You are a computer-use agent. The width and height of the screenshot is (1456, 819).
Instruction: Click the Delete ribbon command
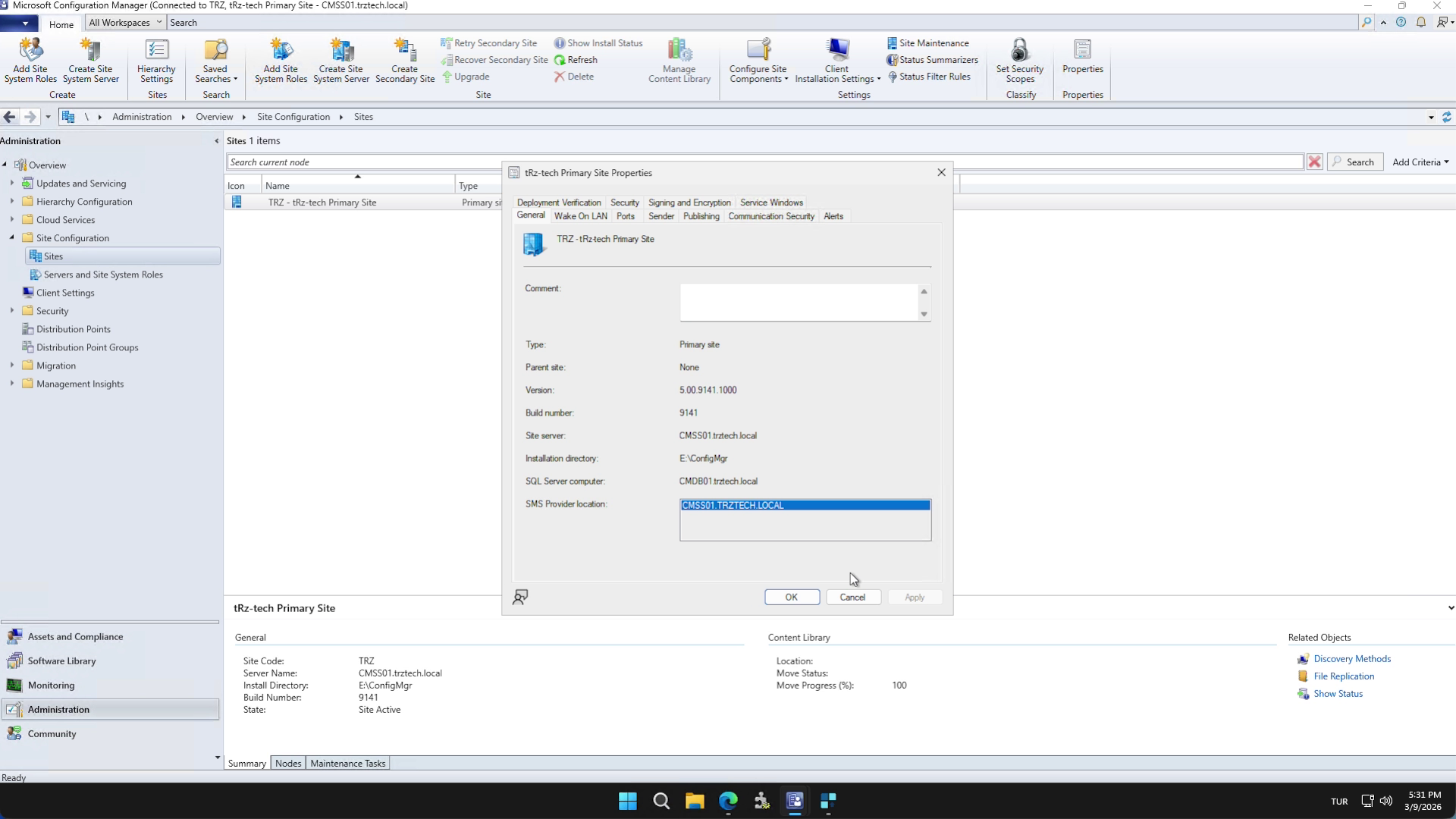pos(574,77)
